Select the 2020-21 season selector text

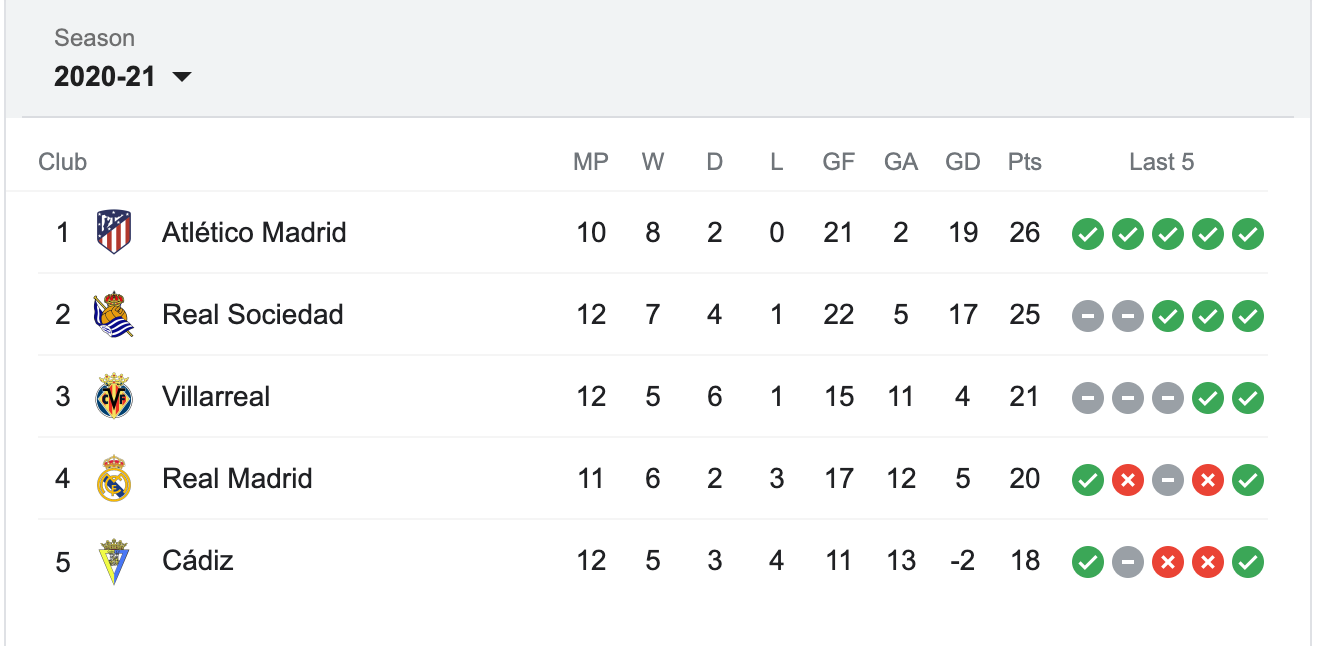[105, 77]
